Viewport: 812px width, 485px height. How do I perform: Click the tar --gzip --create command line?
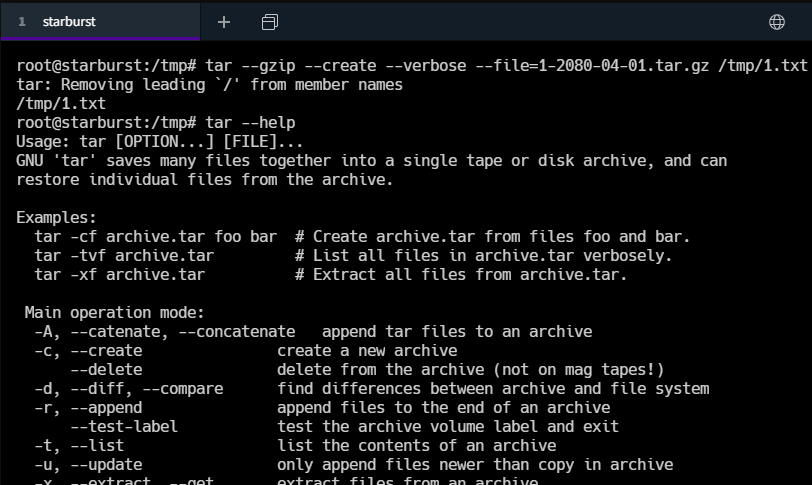coord(412,66)
